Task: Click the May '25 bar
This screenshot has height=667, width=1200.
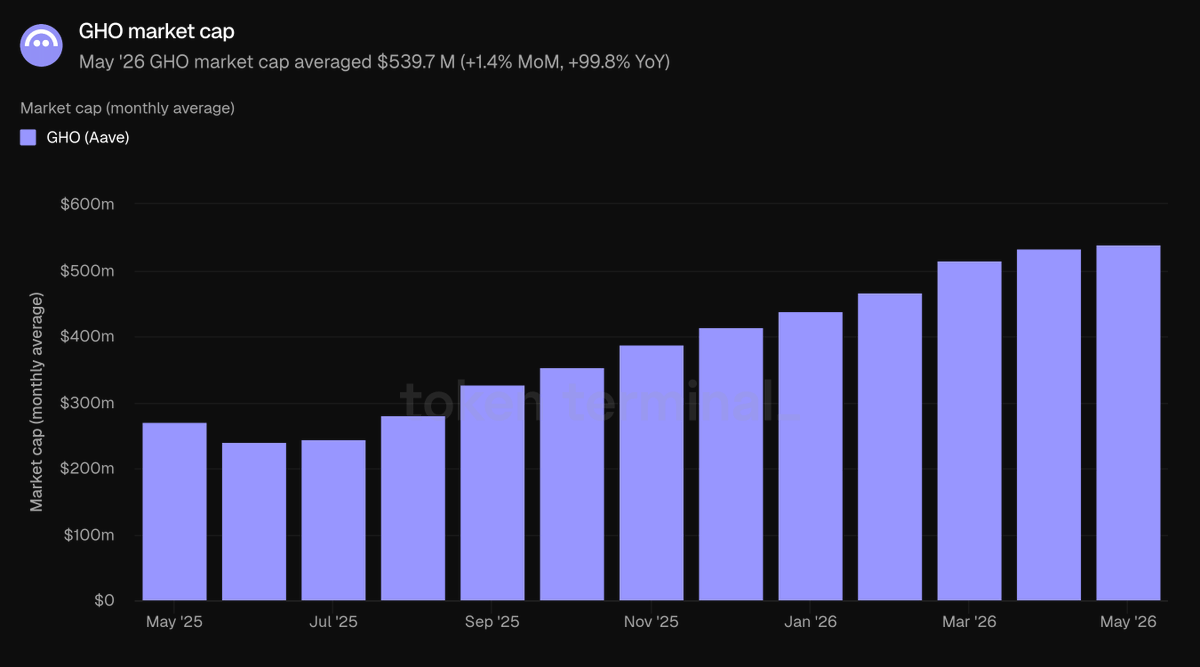Action: [x=175, y=512]
